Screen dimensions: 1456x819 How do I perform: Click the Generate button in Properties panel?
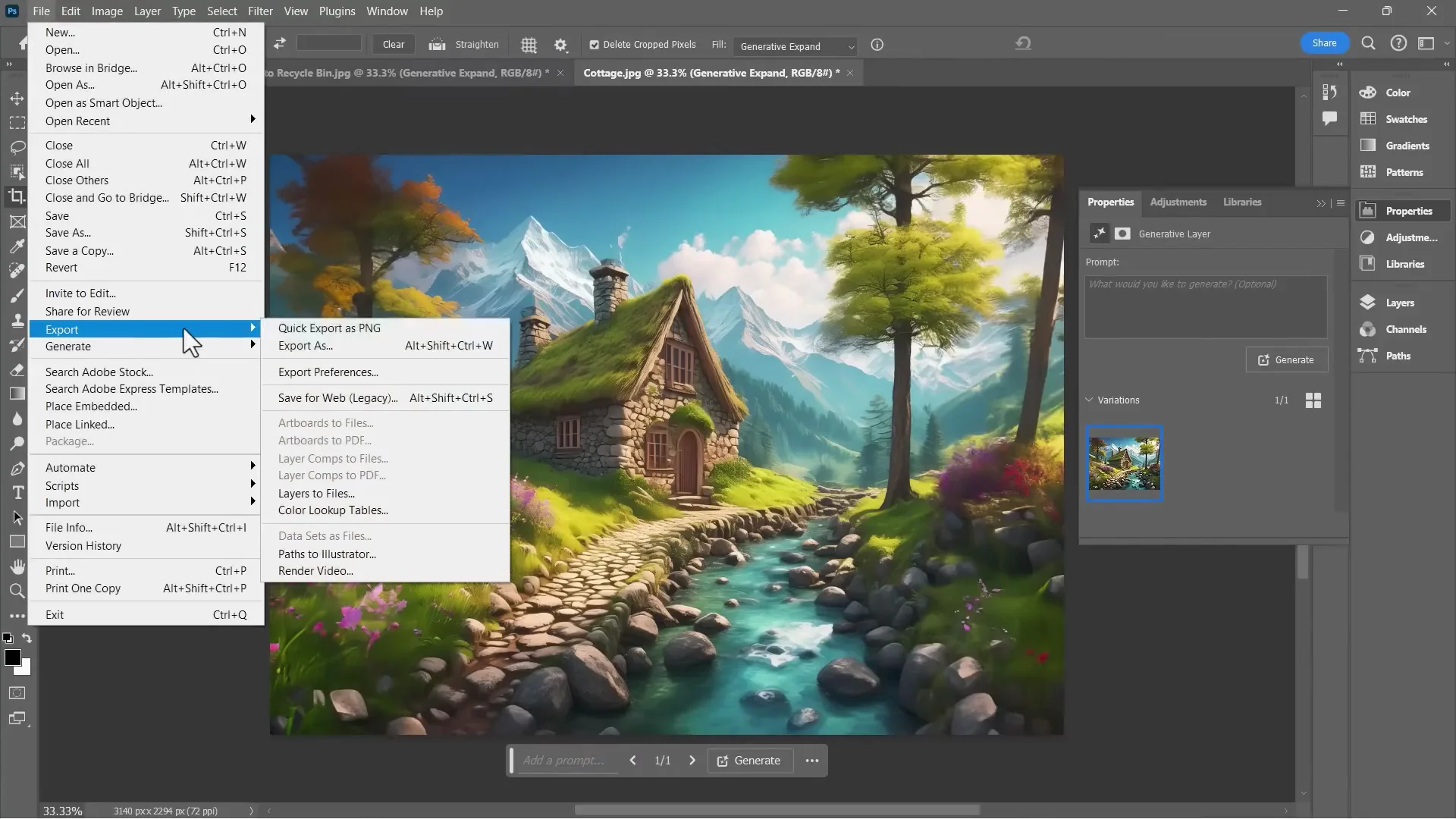pos(1285,360)
